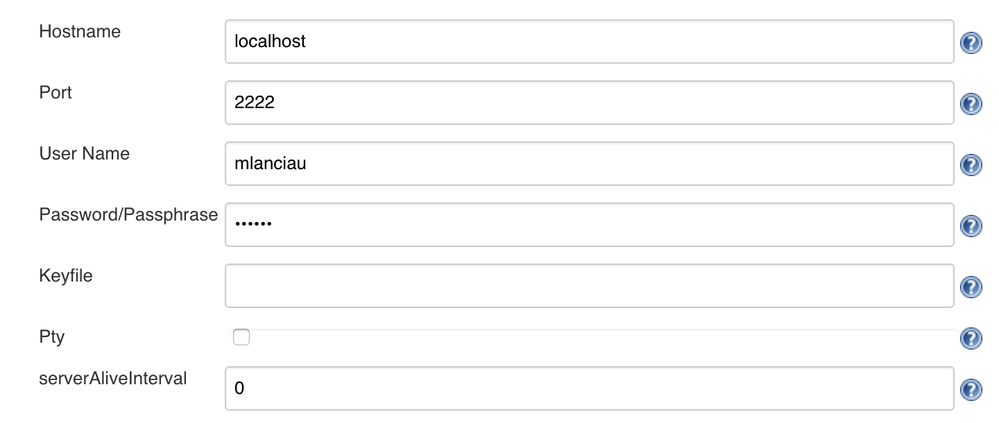The width and height of the screenshot is (999, 423).
Task: Click the empty Keyfile input box
Action: click(589, 286)
